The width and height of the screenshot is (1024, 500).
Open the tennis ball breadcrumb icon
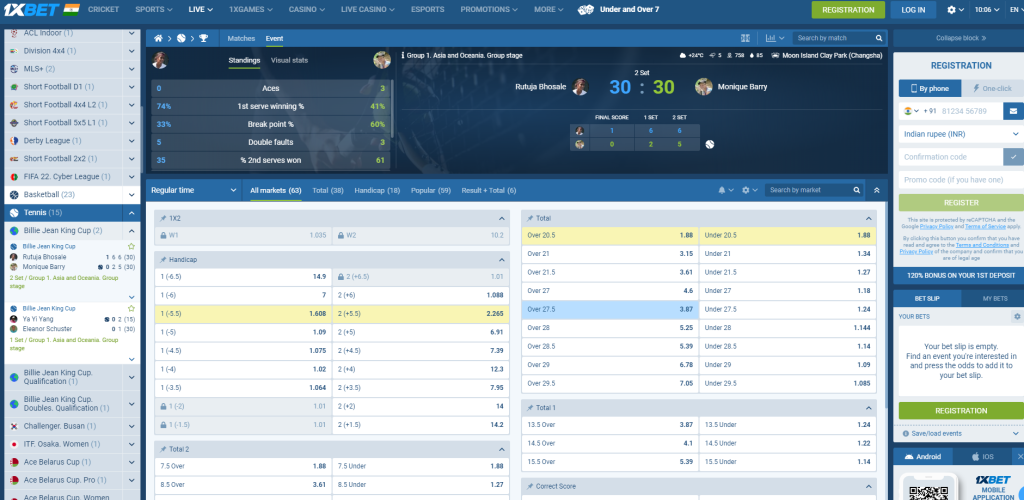coord(181,39)
